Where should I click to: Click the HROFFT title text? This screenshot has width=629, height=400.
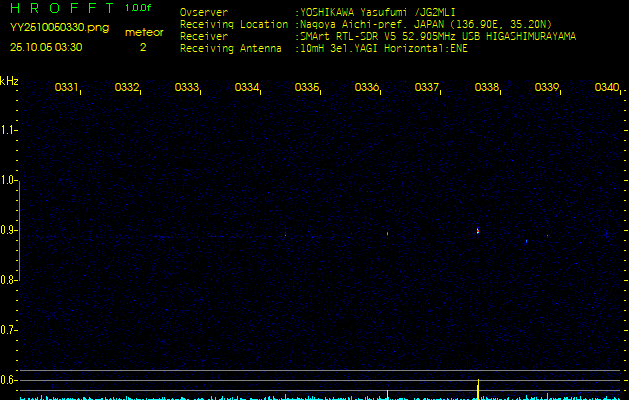pyautogui.click(x=62, y=8)
